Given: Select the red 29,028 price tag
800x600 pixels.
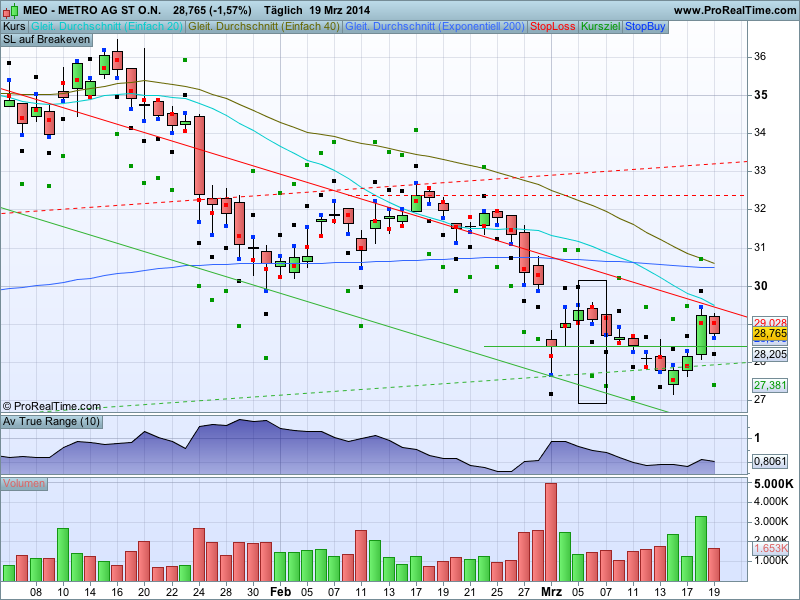Looking at the screenshot, I should click(770, 322).
